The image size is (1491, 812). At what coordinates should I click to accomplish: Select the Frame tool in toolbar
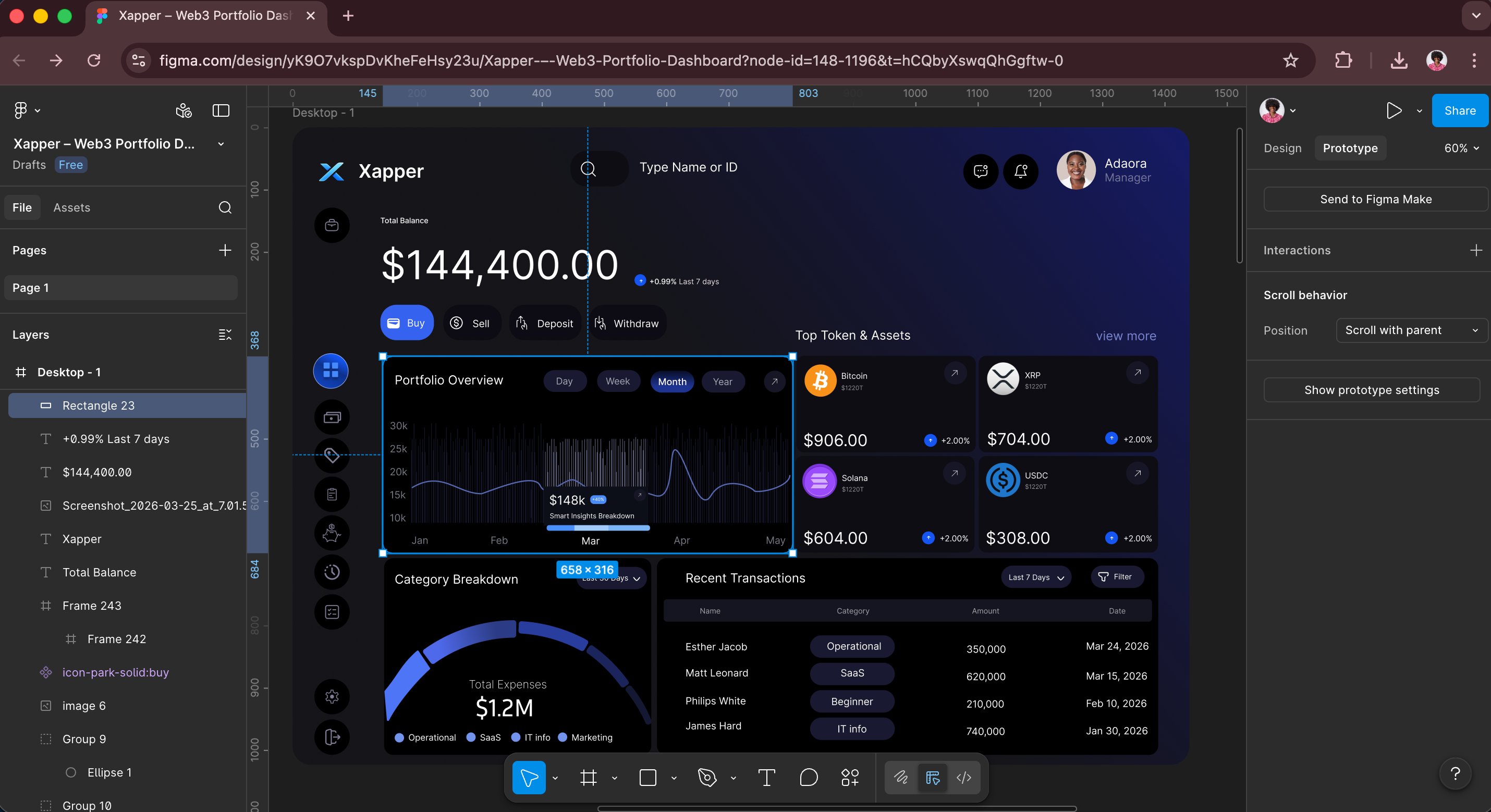(x=588, y=777)
